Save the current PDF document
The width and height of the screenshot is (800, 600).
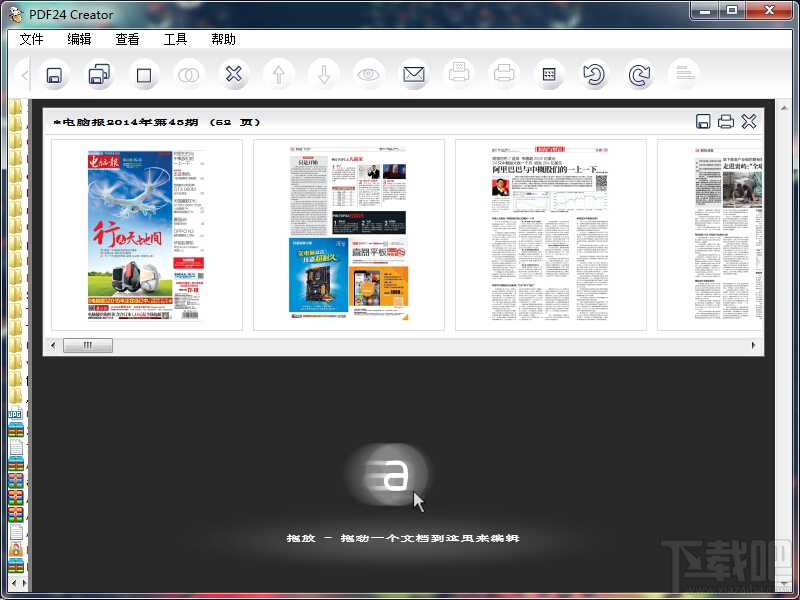pos(53,74)
